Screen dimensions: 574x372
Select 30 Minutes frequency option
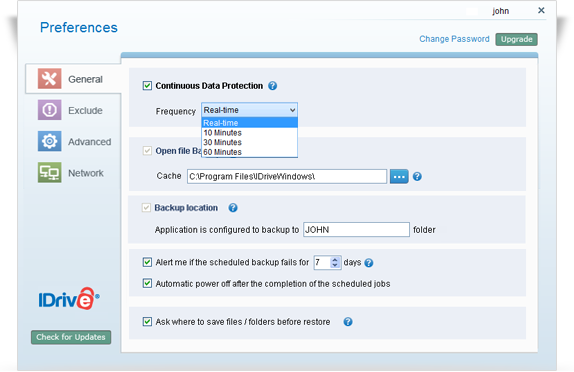[249, 142]
